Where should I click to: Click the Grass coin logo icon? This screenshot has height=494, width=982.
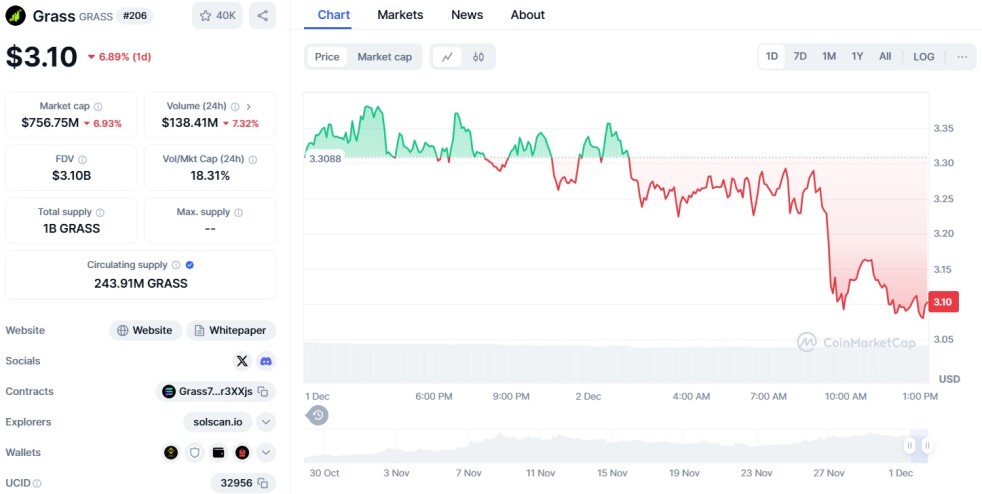16,16
